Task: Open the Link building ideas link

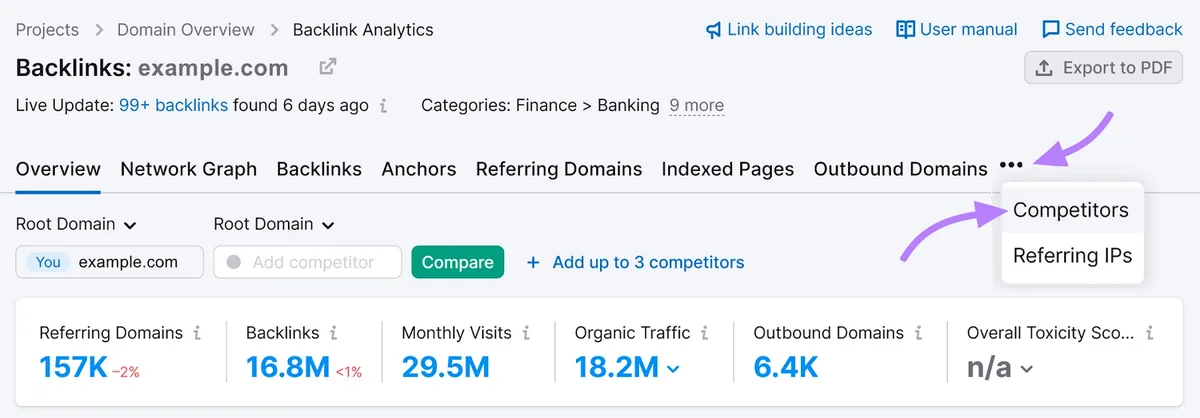Action: (800, 29)
